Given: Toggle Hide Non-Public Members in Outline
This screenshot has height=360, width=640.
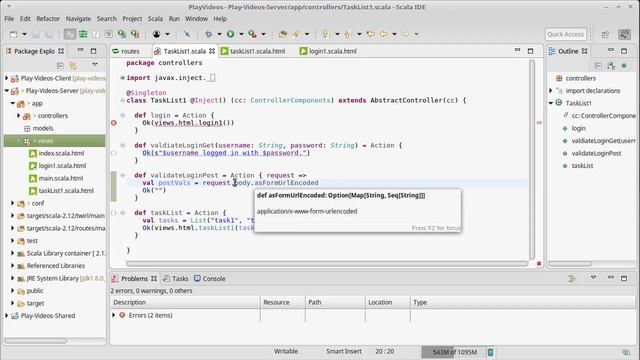Looking at the screenshot, I should coord(624,65).
